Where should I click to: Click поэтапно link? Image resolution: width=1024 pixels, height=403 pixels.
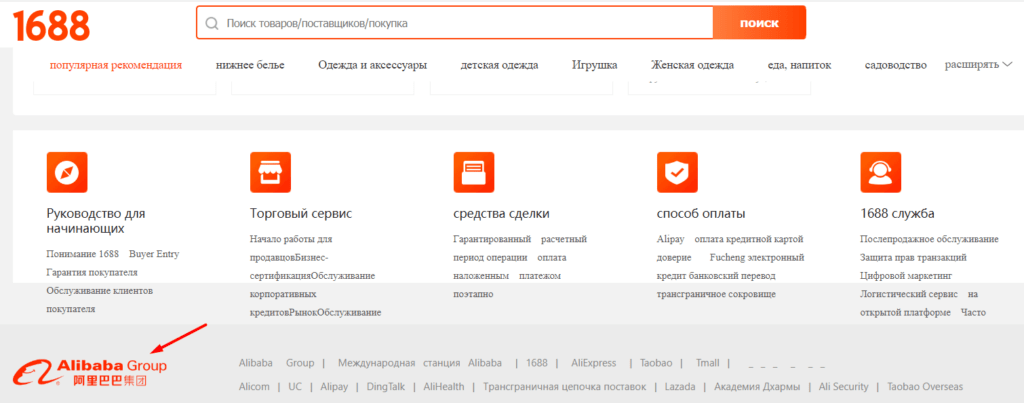tap(473, 295)
